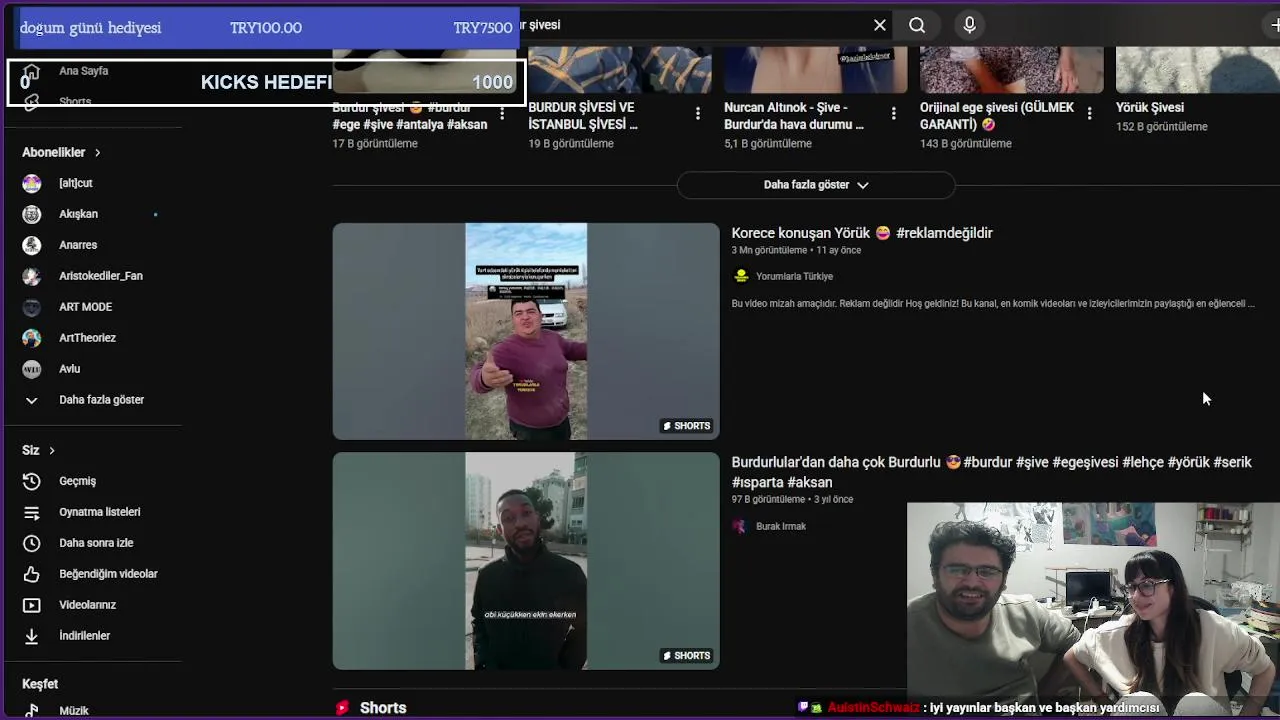Expand Daha fazla göster under search results
The height and width of the screenshot is (720, 1280).
[816, 185]
